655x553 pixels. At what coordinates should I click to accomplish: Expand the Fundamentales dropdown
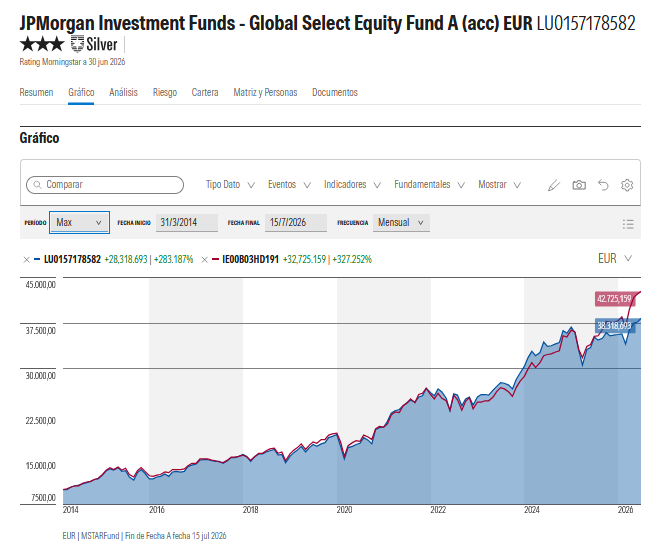coord(429,185)
